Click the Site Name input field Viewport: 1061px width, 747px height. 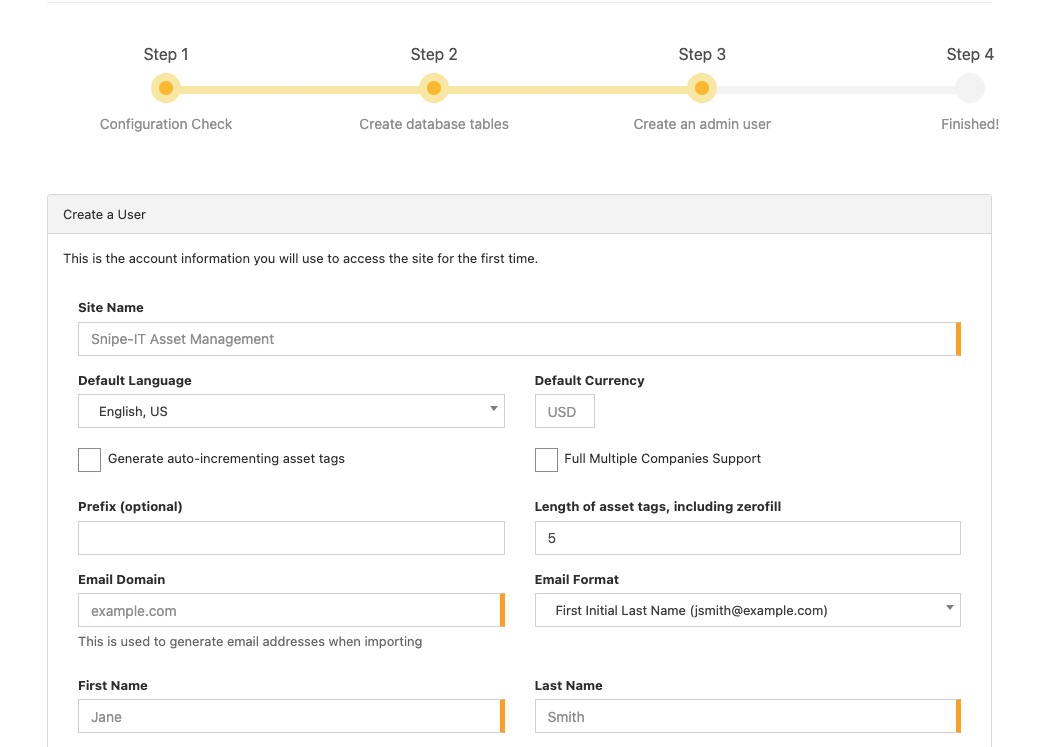click(x=518, y=338)
